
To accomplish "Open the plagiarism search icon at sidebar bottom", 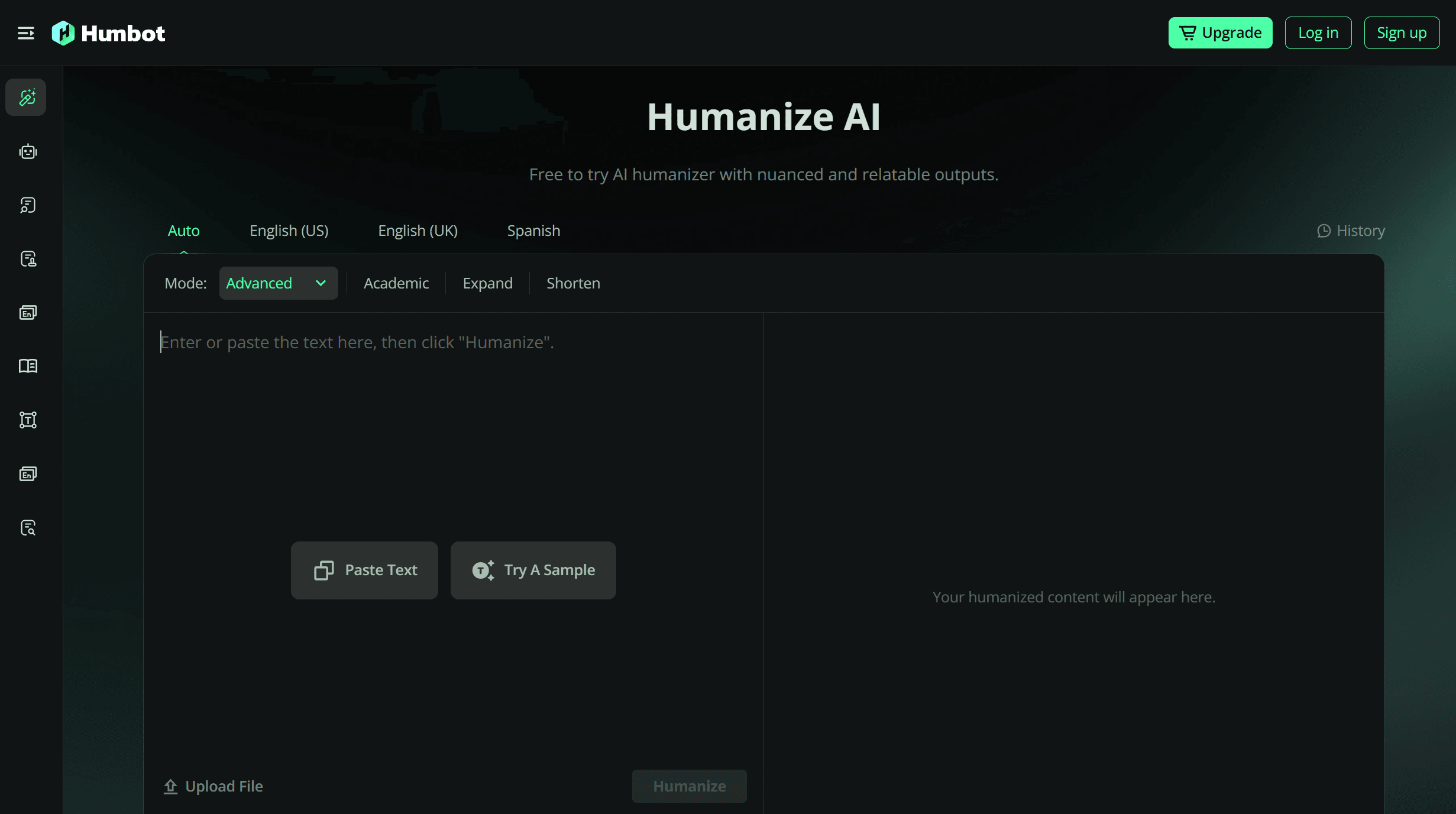I will [27, 527].
